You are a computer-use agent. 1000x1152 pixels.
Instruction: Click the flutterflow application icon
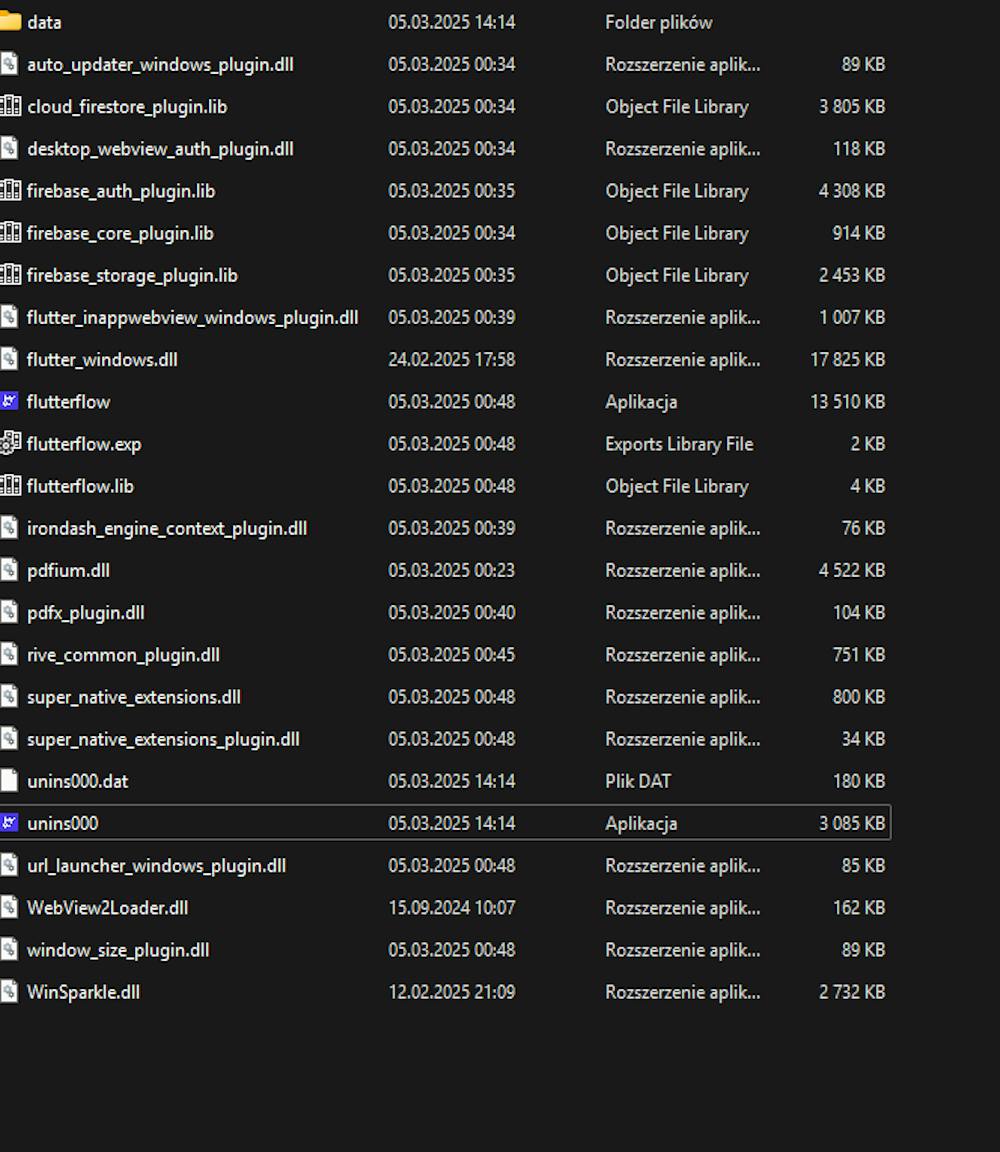[x=9, y=401]
